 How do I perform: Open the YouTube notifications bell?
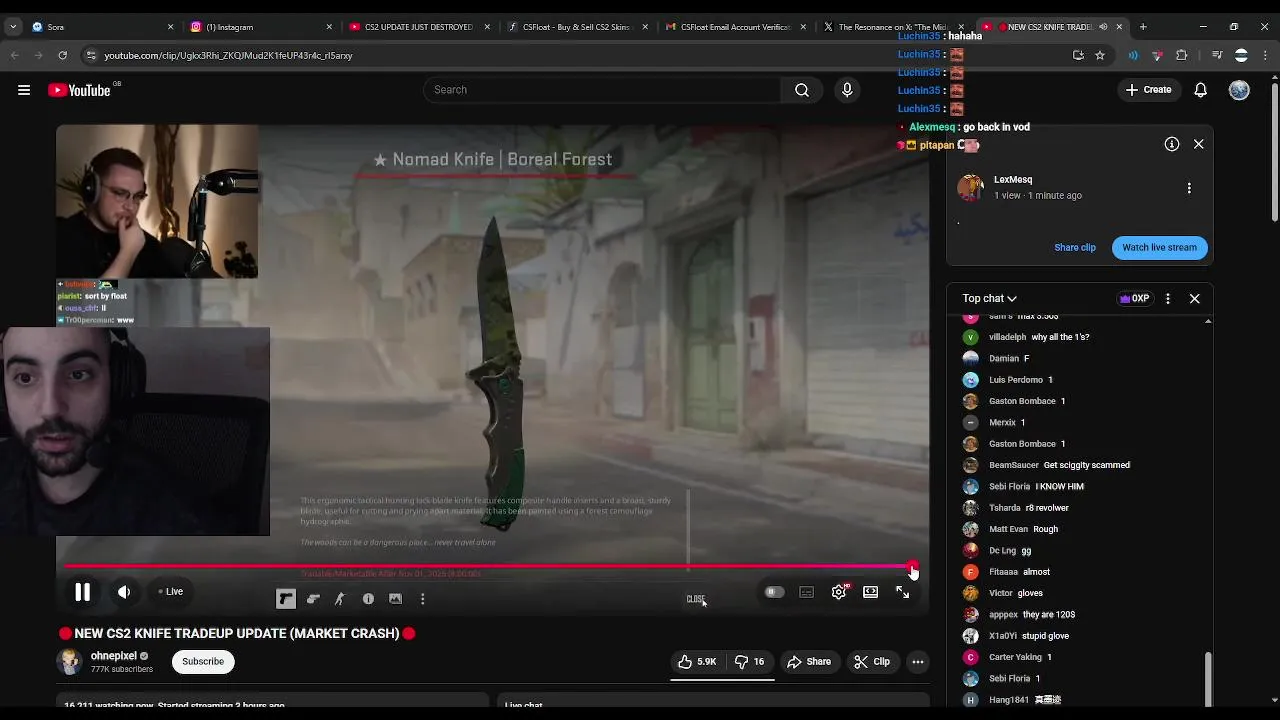[x=1200, y=90]
